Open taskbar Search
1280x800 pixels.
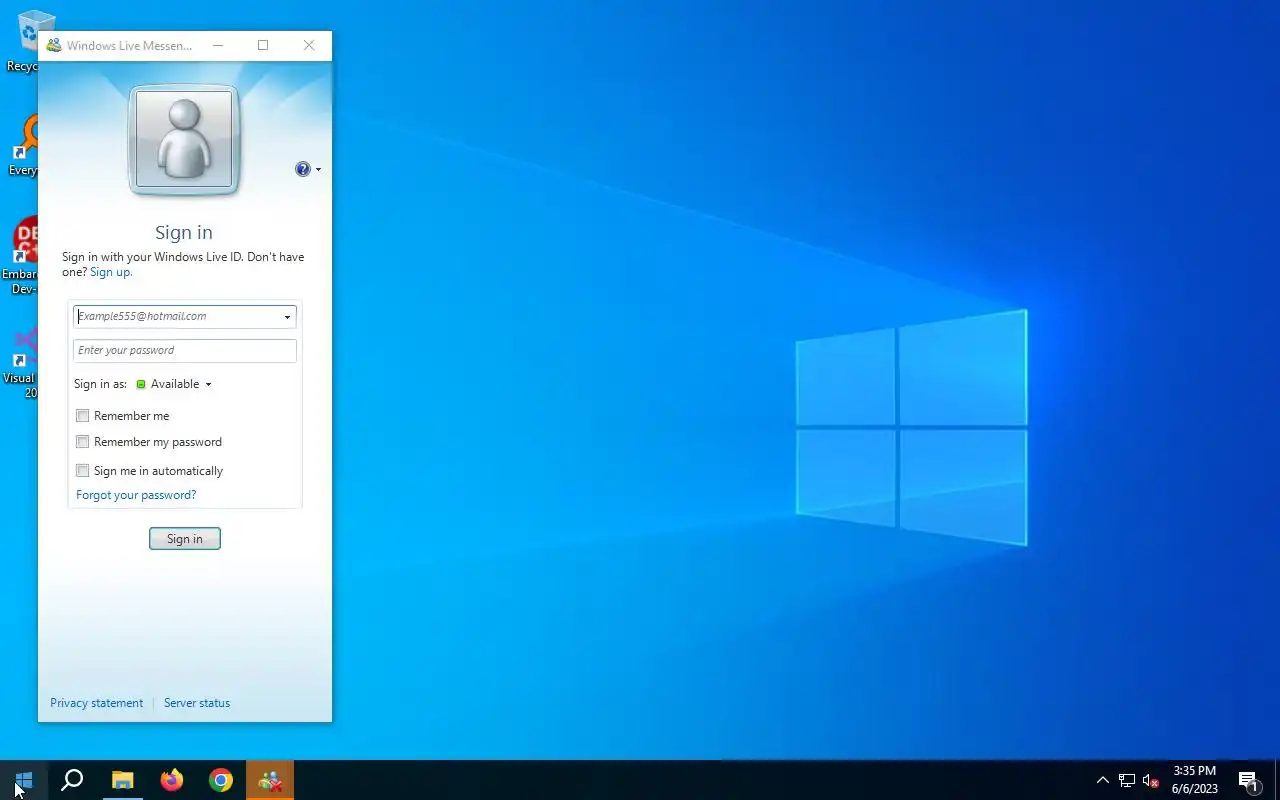coord(72,780)
